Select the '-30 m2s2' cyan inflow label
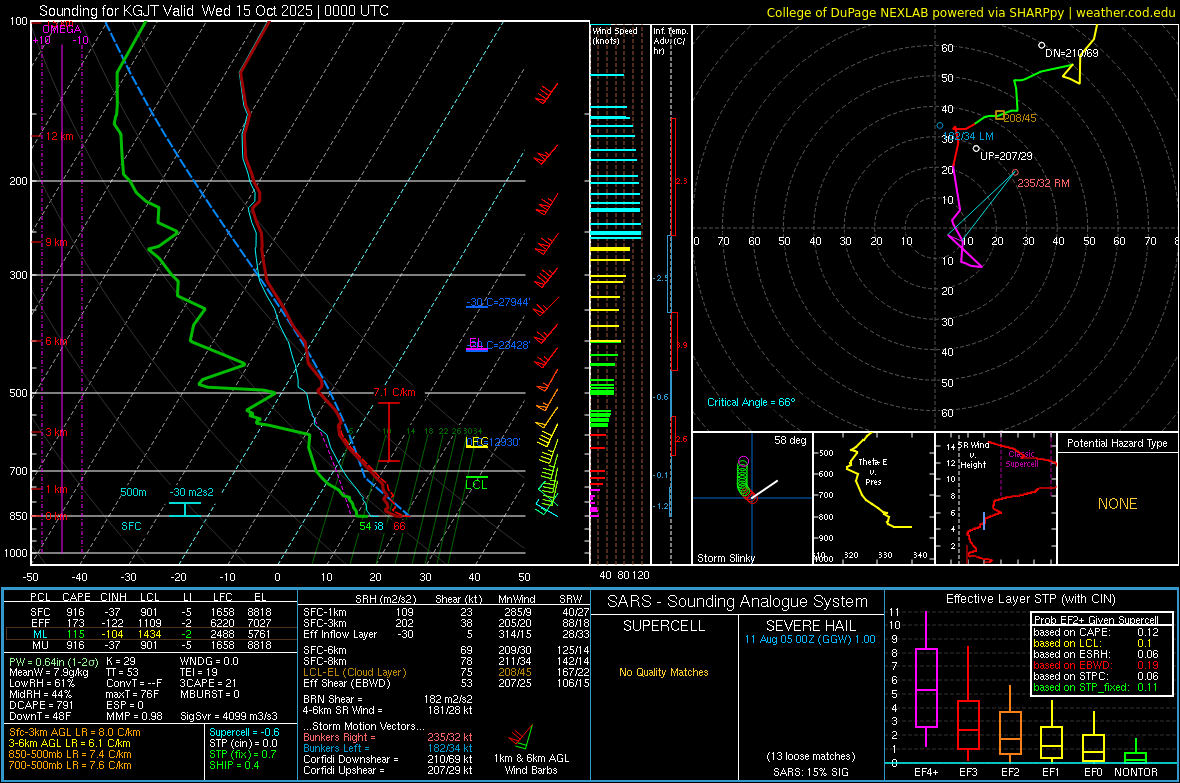This screenshot has height=783, width=1180. 192,492
